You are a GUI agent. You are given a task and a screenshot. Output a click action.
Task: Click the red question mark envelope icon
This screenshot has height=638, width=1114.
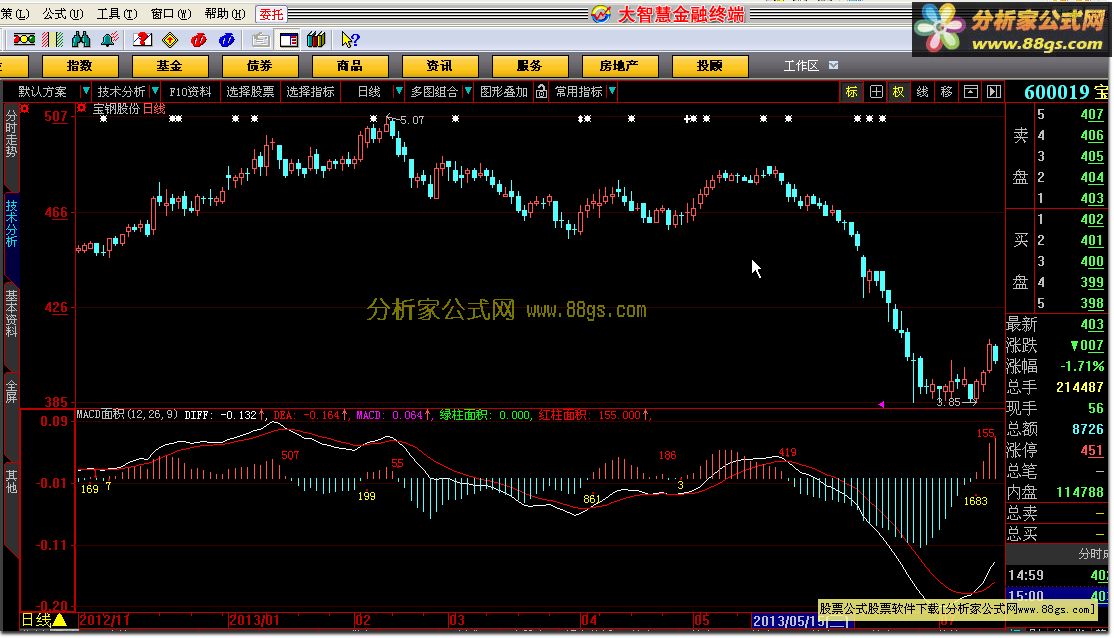pos(143,40)
